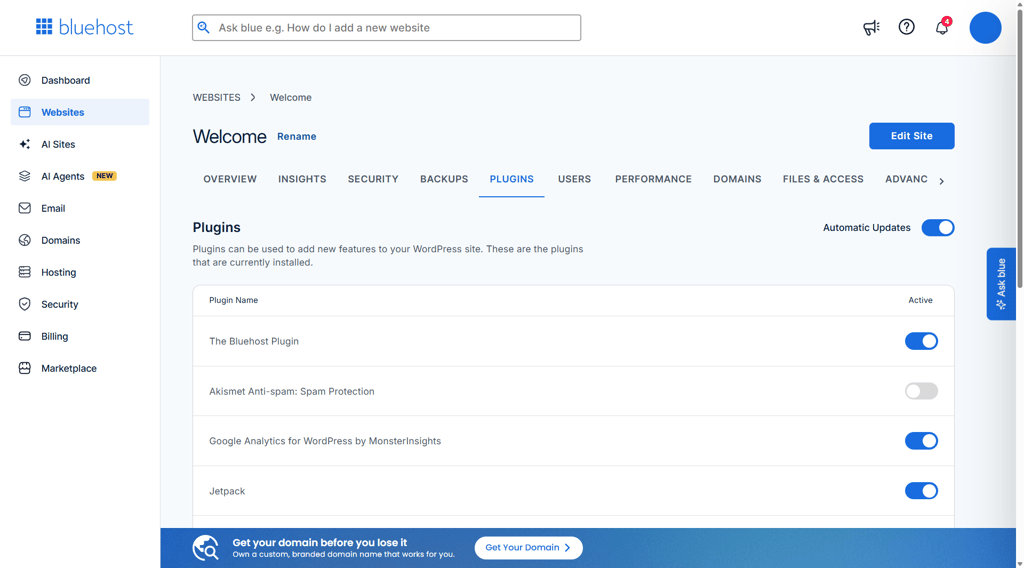This screenshot has height=568, width=1024.
Task: Click the Edit Site button
Action: point(911,136)
